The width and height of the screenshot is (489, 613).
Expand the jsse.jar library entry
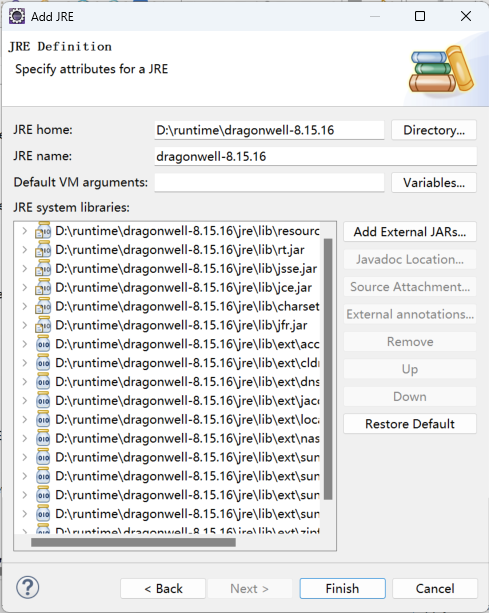pos(25,269)
